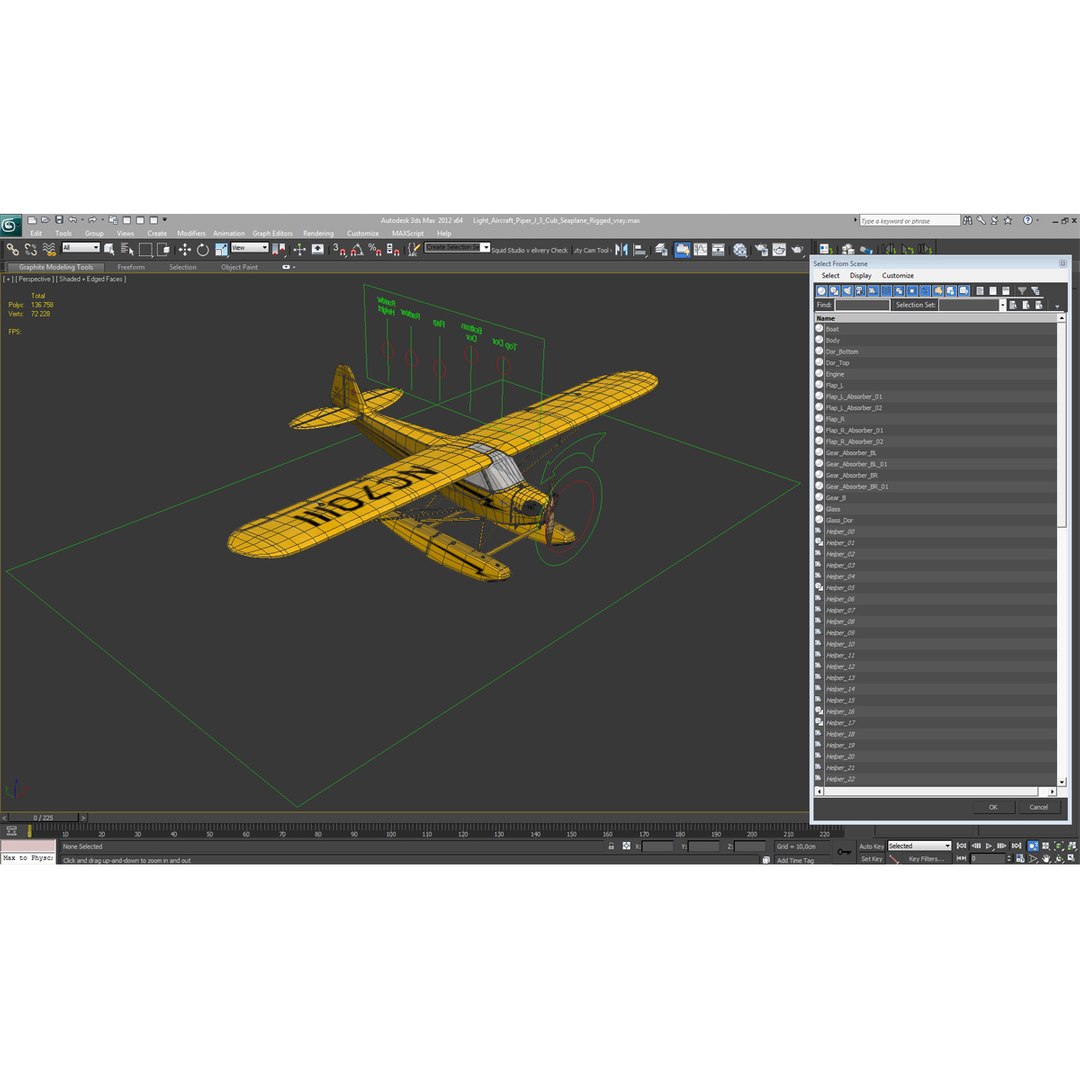Toggle Auto Key animation mode
Image resolution: width=1080 pixels, height=1080 pixels.
point(871,847)
